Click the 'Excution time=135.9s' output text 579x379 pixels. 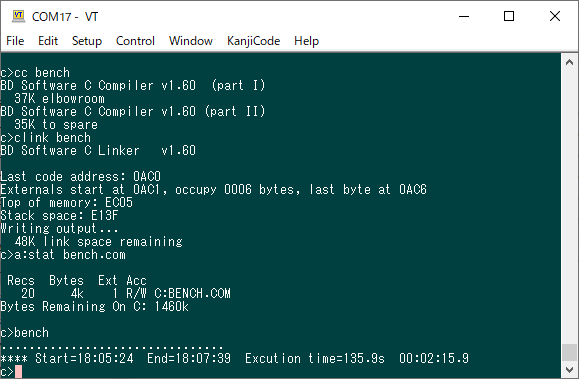[x=315, y=358]
